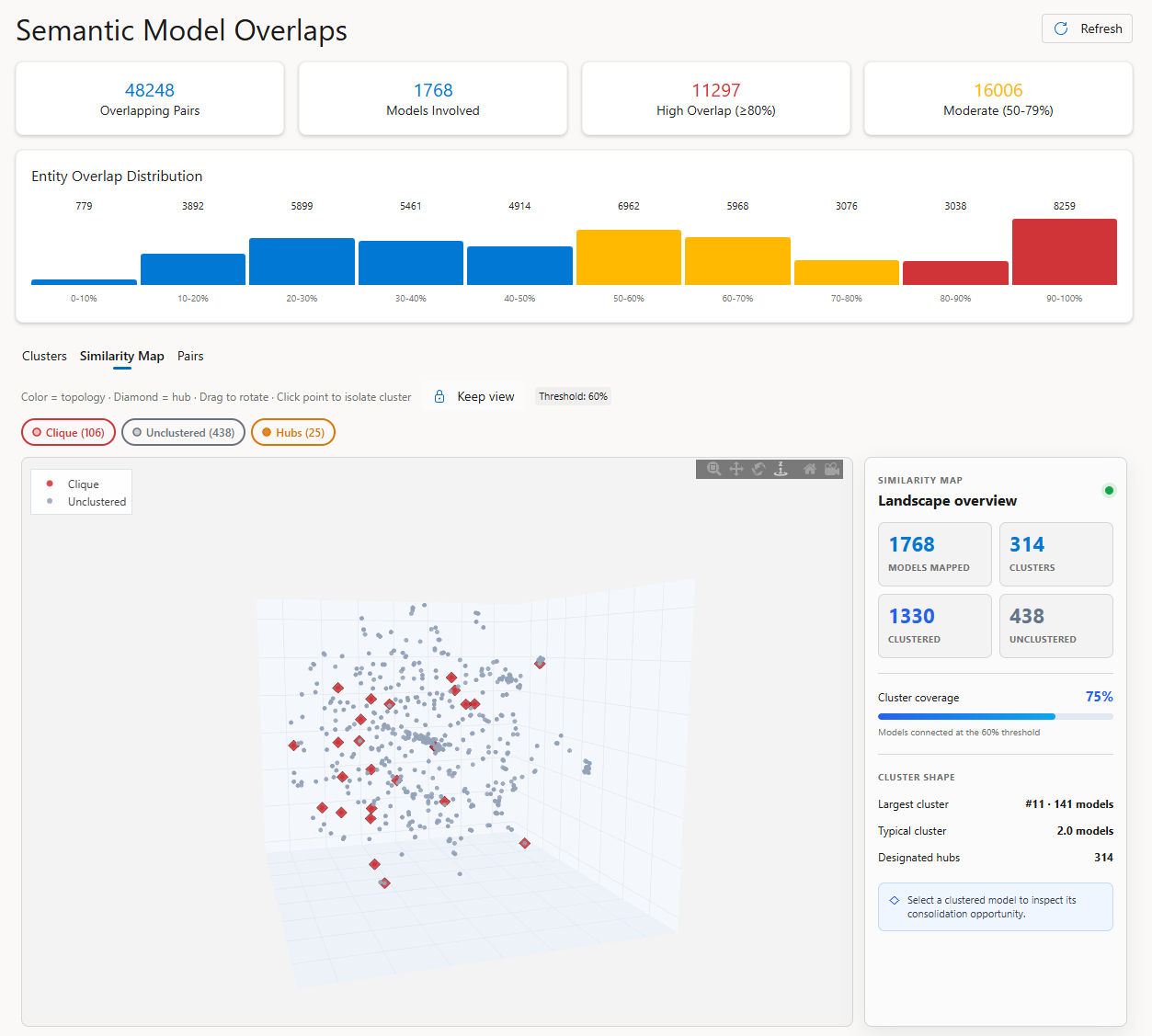Click the circular refresh arrow icon
1152x1036 pixels.
(1061, 28)
